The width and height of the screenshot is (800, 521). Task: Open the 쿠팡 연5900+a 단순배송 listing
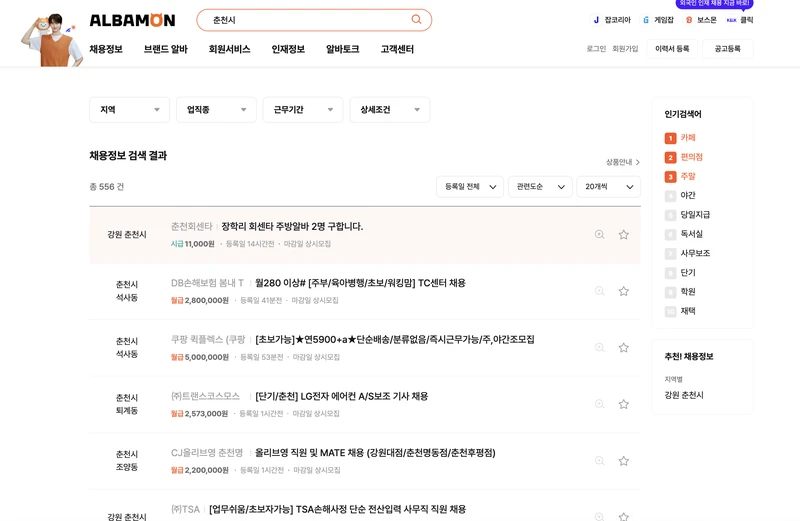point(395,340)
